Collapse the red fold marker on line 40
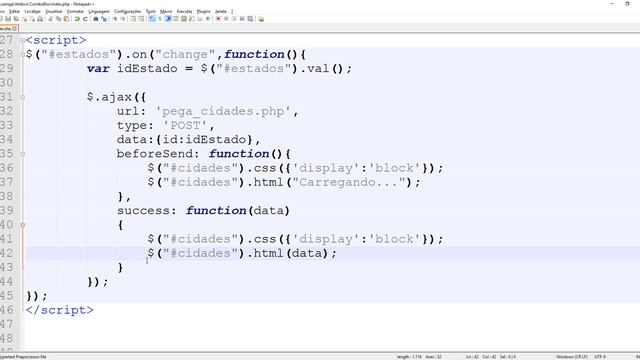Screen dimensions: 640x360 pos(22,225)
